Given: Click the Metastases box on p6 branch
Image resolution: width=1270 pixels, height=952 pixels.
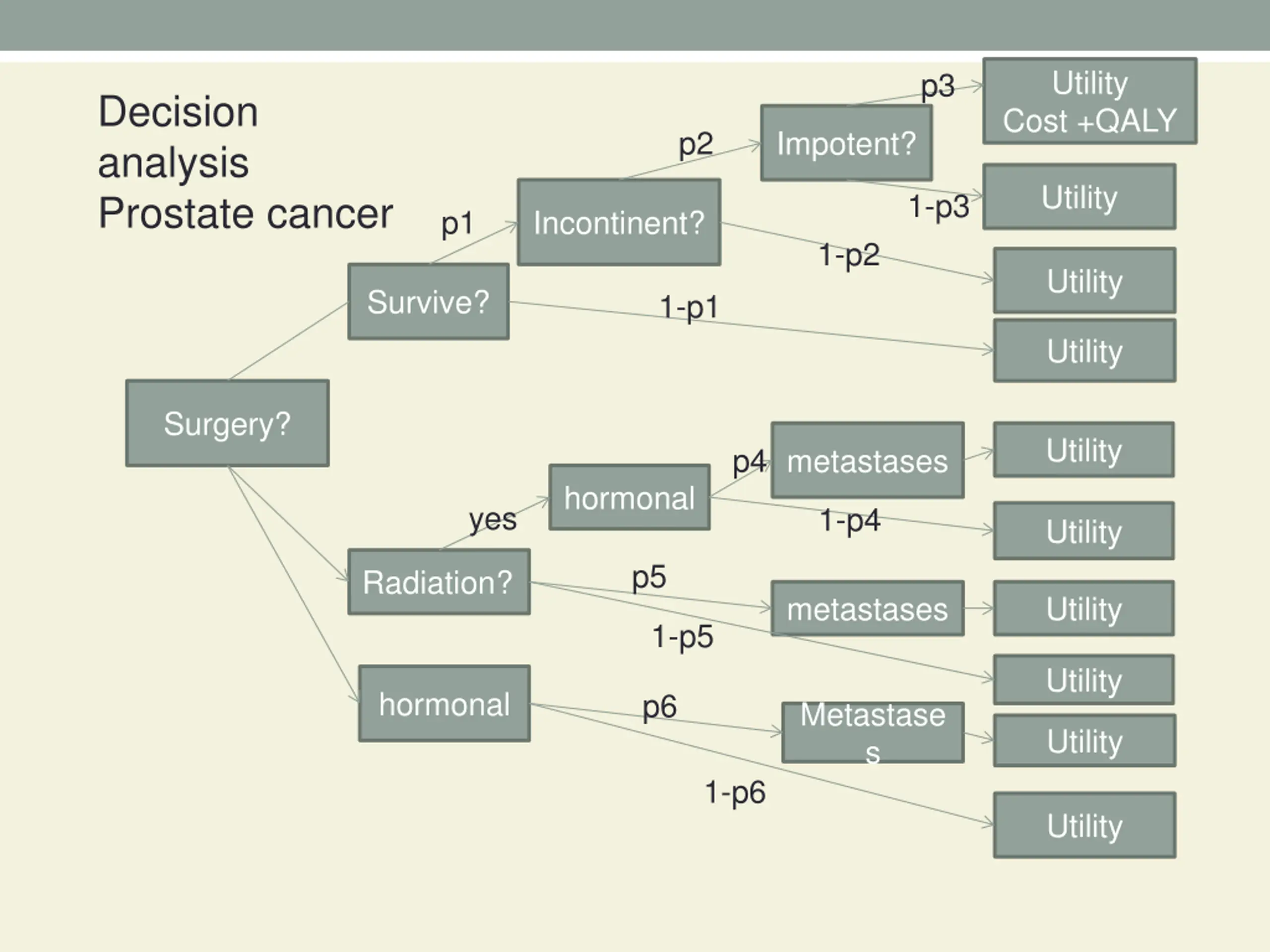Looking at the screenshot, I should click(x=873, y=732).
